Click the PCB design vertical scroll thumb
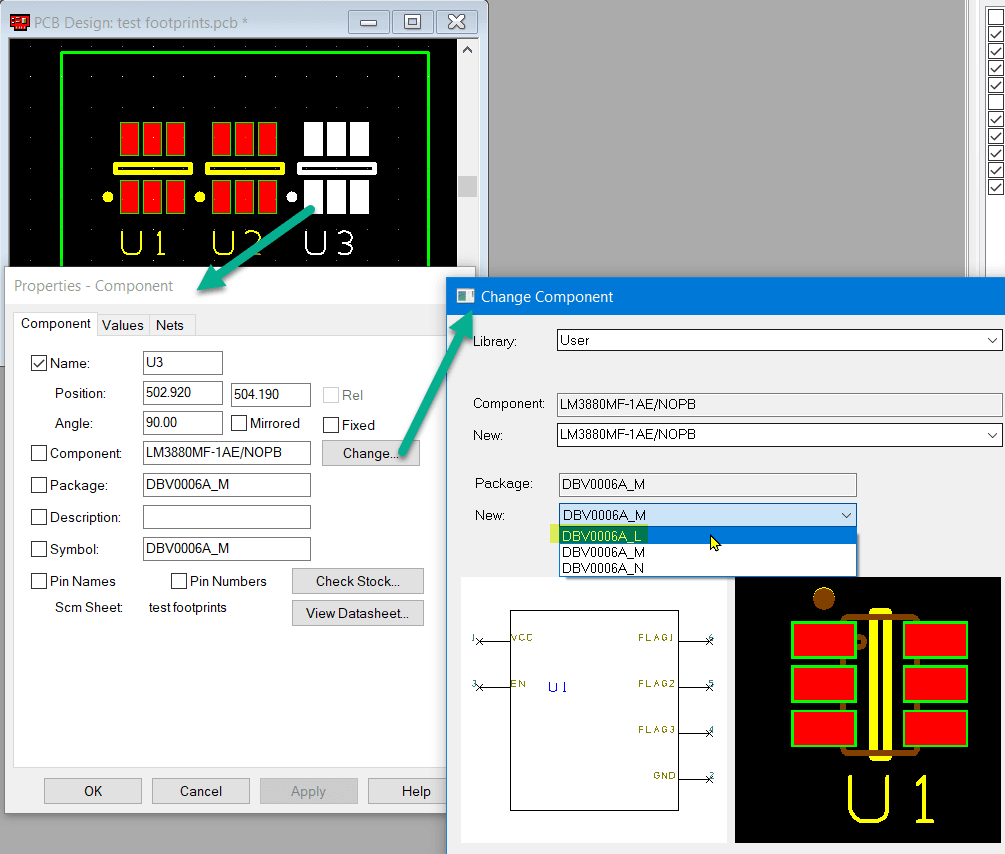Image resolution: width=1005 pixels, height=854 pixels. click(x=467, y=187)
